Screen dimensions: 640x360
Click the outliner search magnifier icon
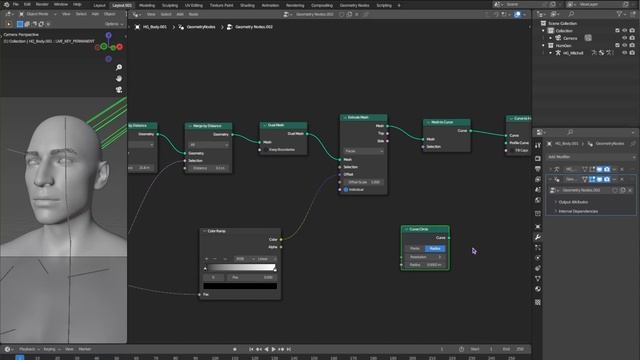[571, 14]
